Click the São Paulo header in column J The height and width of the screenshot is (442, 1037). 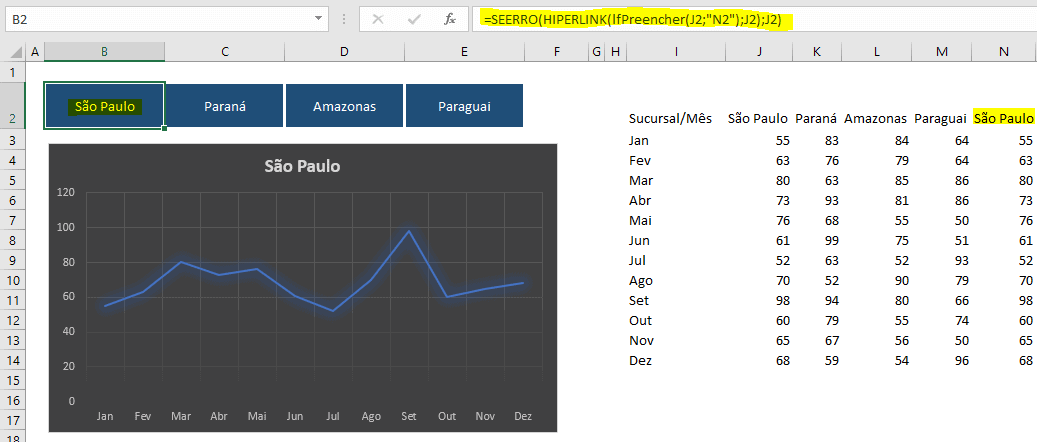[758, 118]
